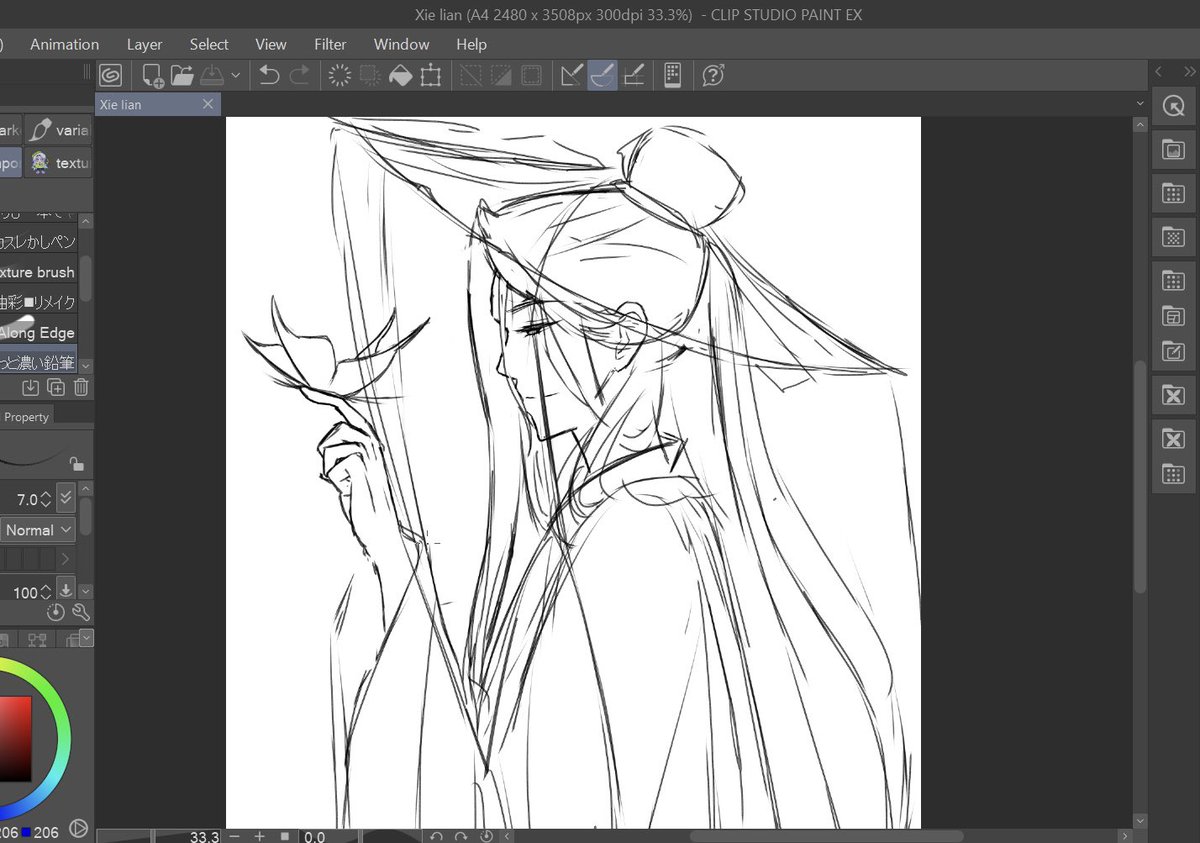Close the Xie lian canvas tab

[x=208, y=104]
